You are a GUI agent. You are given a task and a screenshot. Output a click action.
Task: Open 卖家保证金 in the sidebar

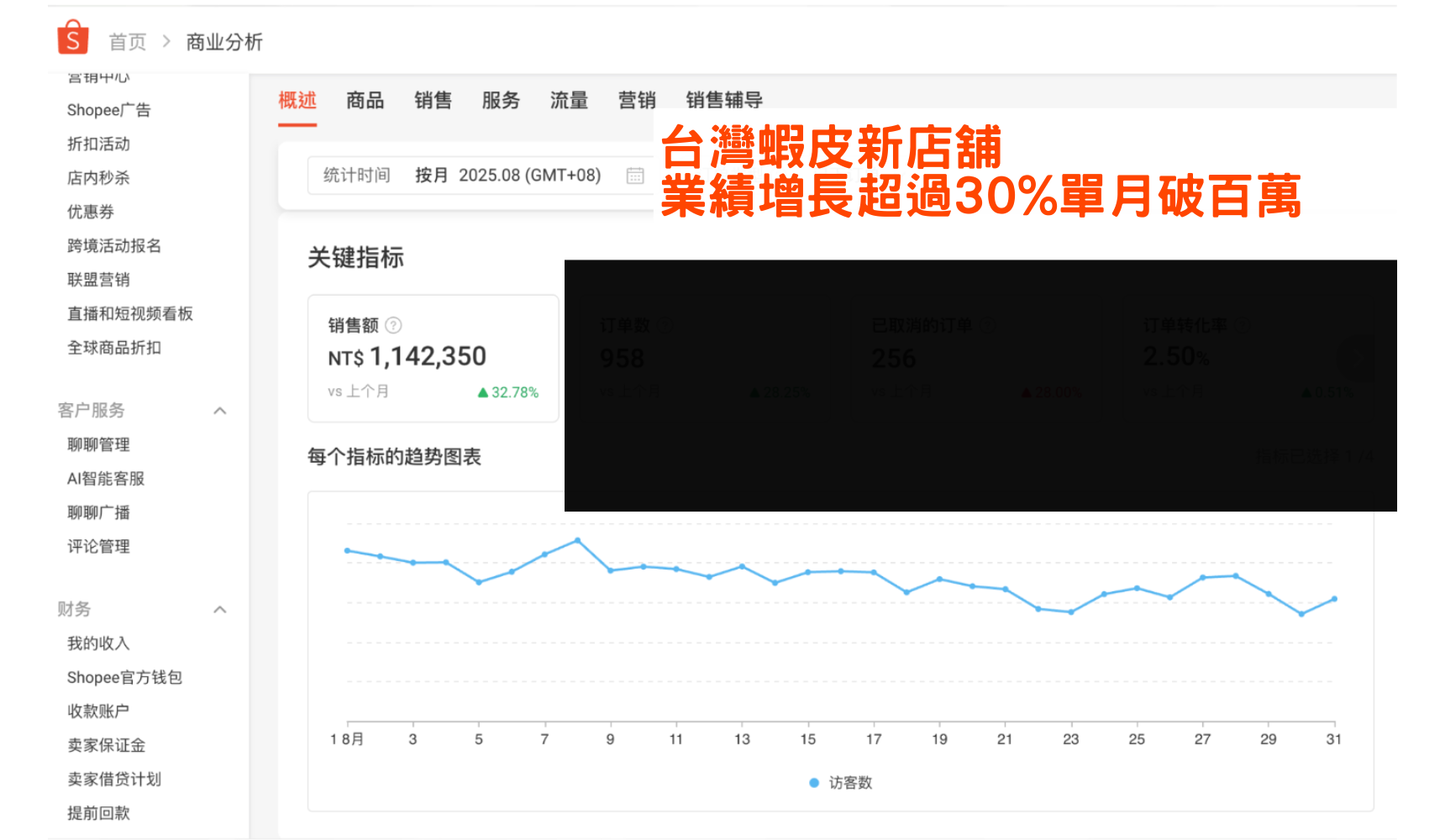click(x=106, y=745)
